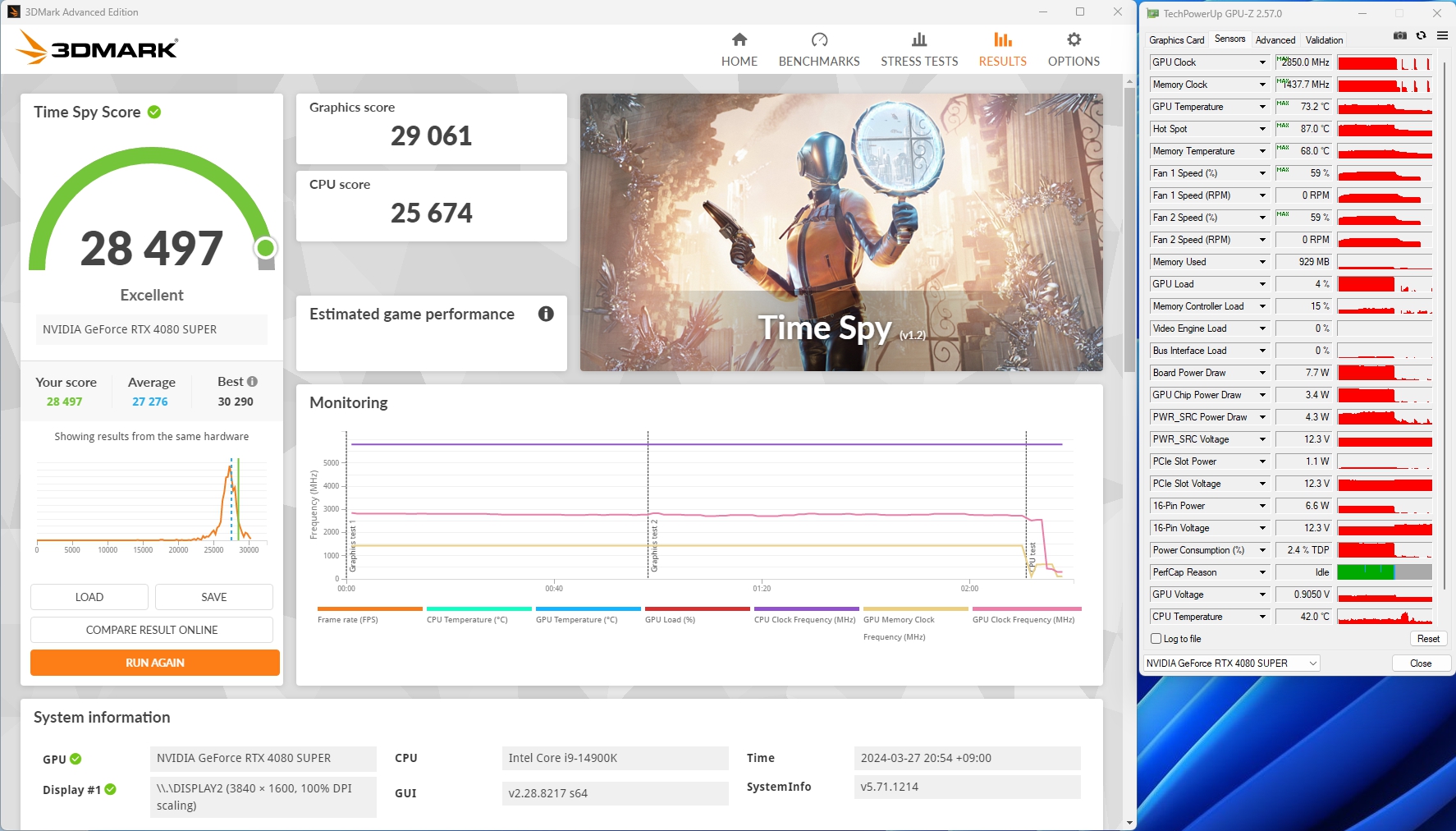Click the GPU-Z title bar app icon
Viewport: 1456px width, 831px height.
coord(1152,13)
